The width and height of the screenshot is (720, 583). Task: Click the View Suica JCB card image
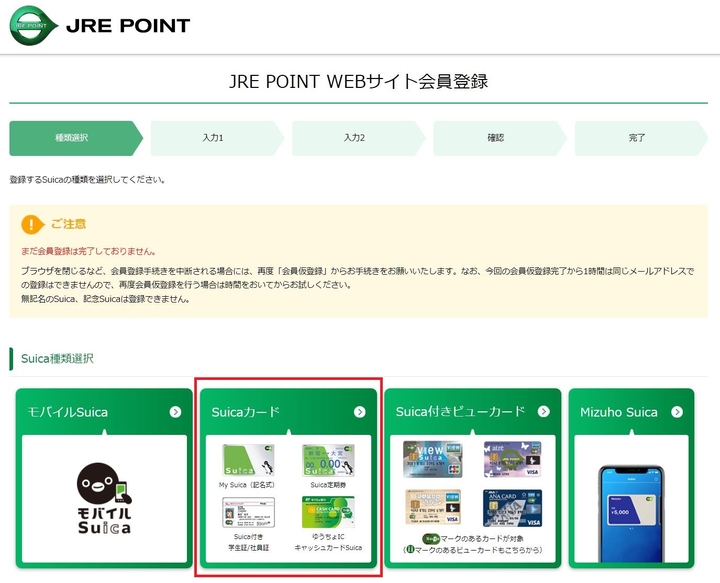pyautogui.click(x=433, y=459)
